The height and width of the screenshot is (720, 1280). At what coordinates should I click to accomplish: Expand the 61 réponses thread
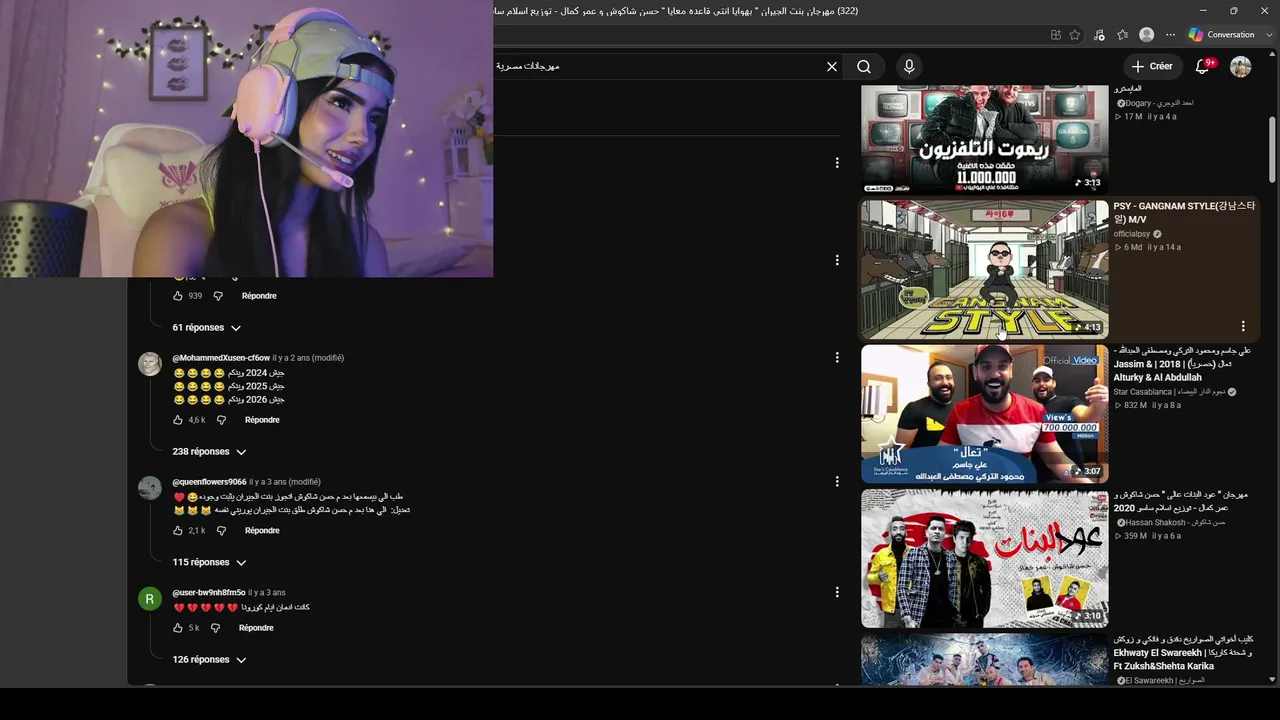tap(207, 328)
